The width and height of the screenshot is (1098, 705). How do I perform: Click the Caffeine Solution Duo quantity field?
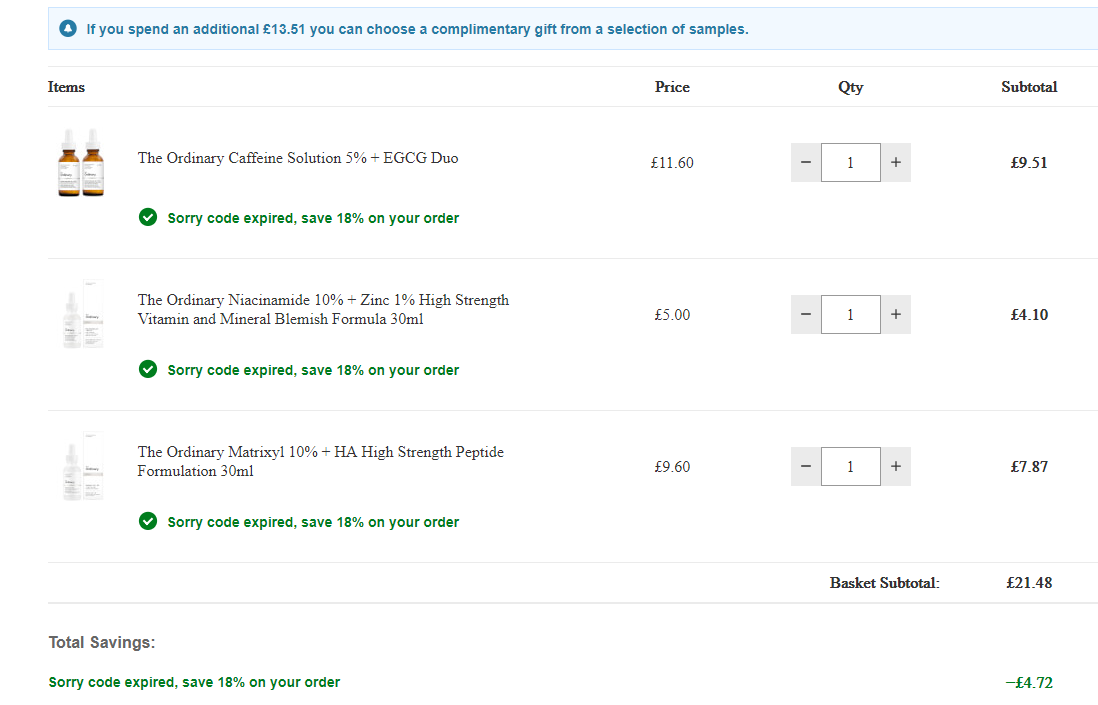(x=851, y=162)
